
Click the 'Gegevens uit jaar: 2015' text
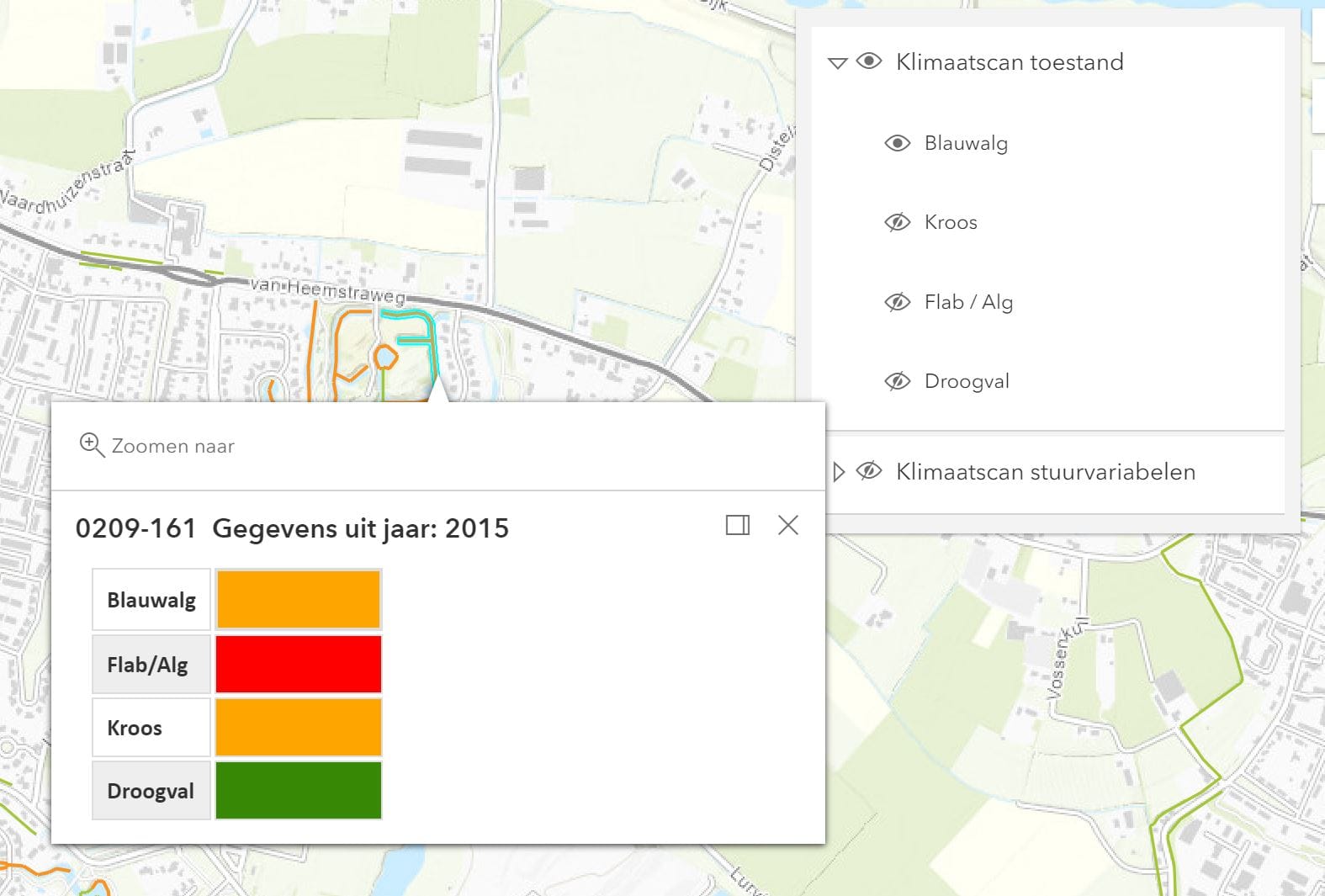(x=361, y=528)
